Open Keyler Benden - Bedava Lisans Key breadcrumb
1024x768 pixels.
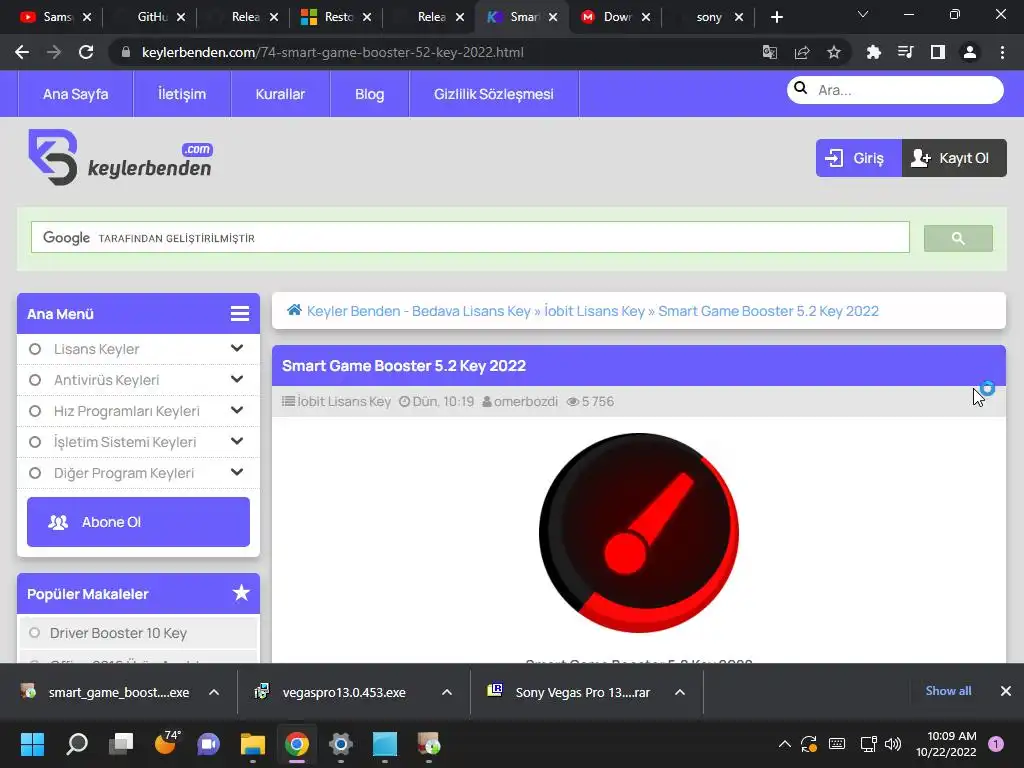[x=419, y=311]
